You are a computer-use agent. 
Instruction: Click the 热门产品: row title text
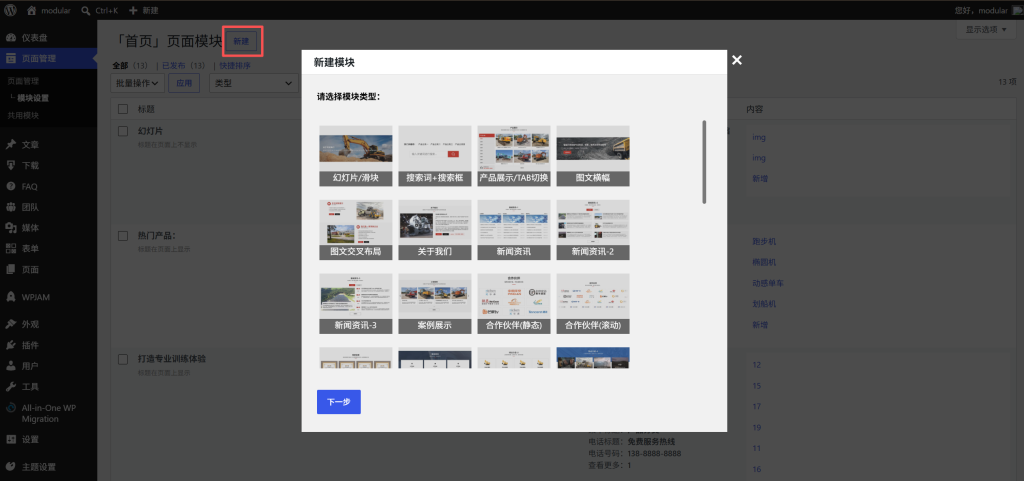(157, 236)
